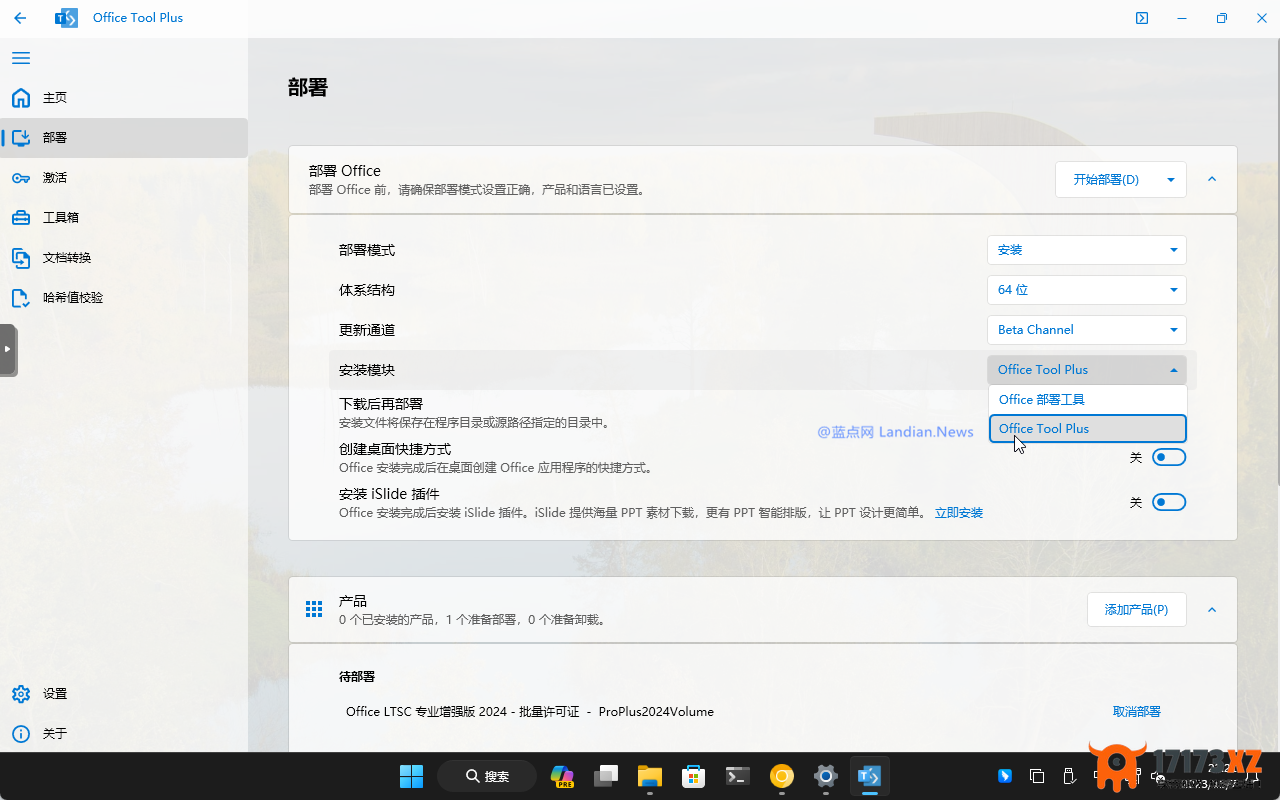Expand the left edge side panel handle

tap(8, 349)
